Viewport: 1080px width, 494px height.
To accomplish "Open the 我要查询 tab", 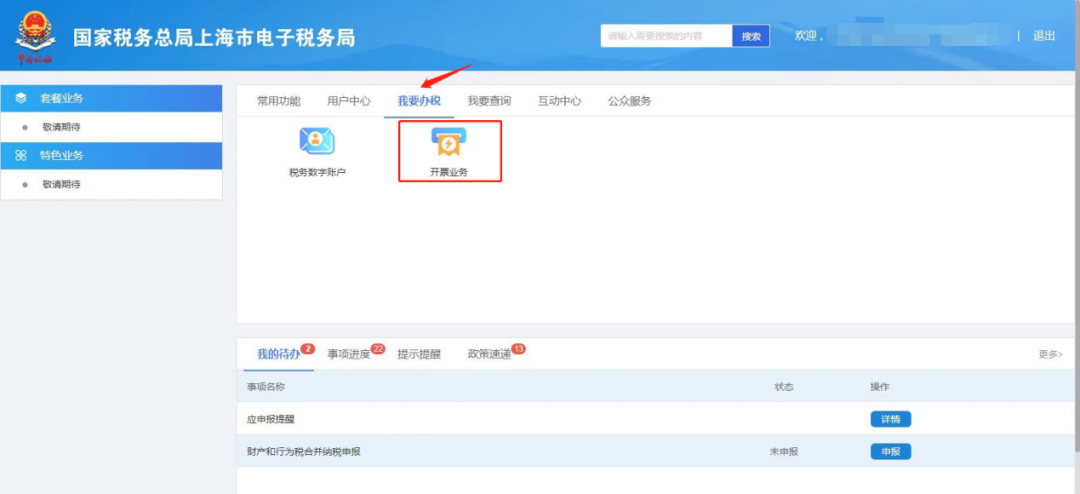I will pos(489,101).
